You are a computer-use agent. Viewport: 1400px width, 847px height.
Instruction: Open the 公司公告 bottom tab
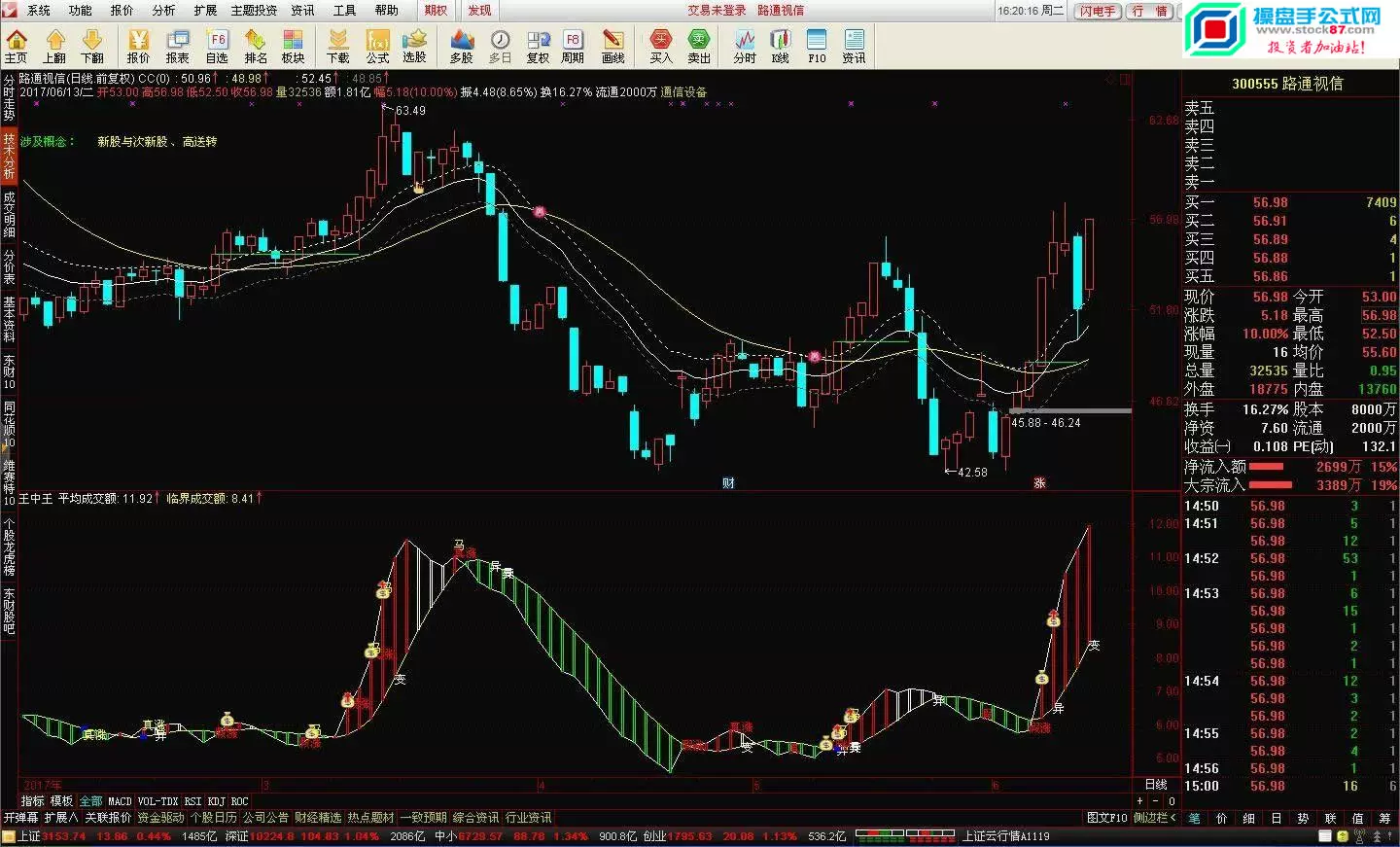click(265, 818)
